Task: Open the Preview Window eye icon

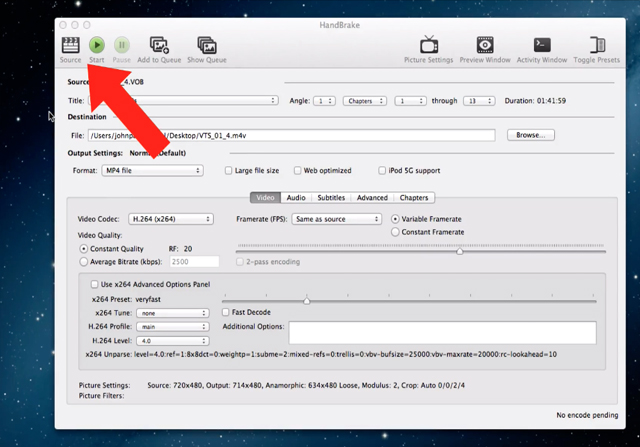Action: click(x=485, y=44)
